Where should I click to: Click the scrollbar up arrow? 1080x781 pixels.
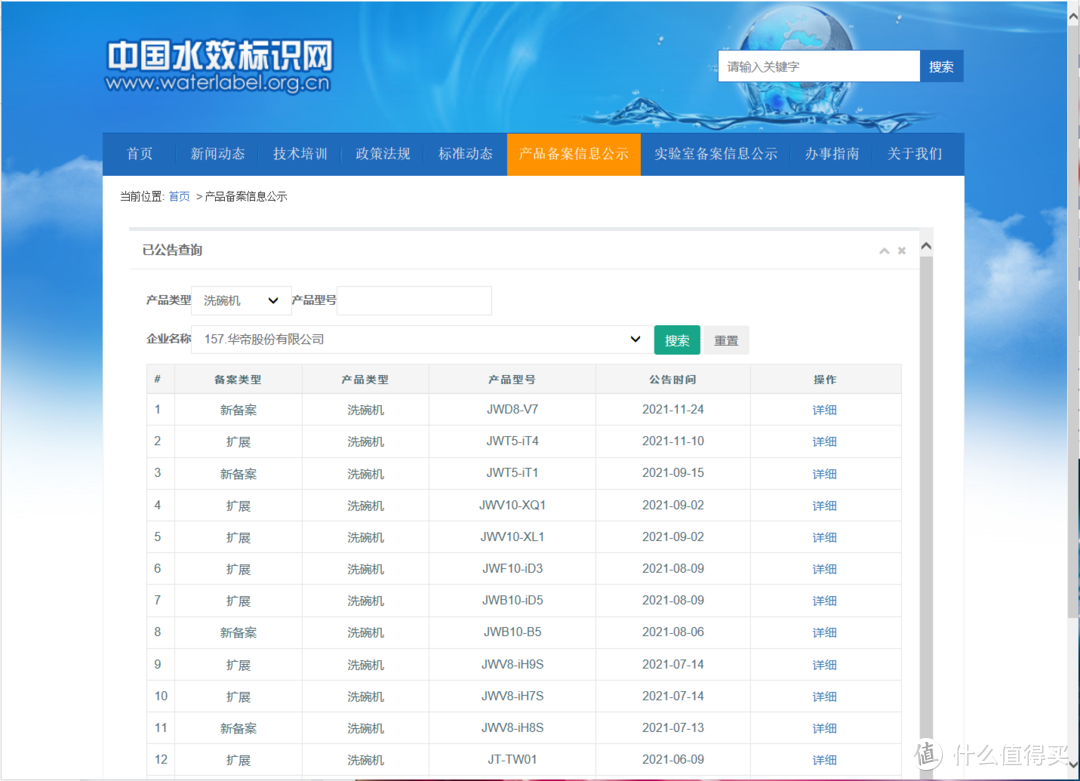click(x=926, y=246)
